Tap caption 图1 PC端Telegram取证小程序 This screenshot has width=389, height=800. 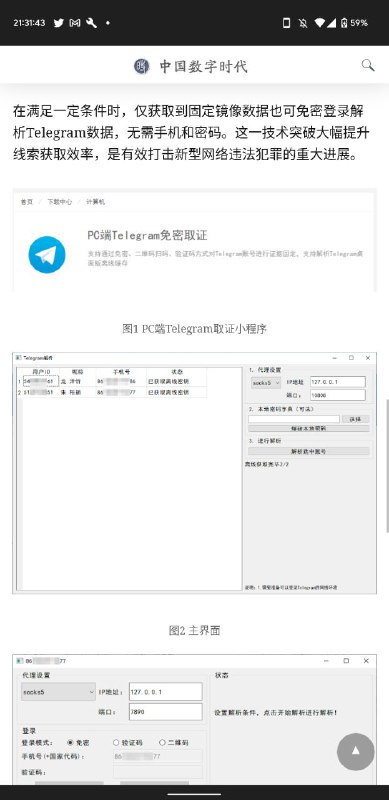(194, 329)
